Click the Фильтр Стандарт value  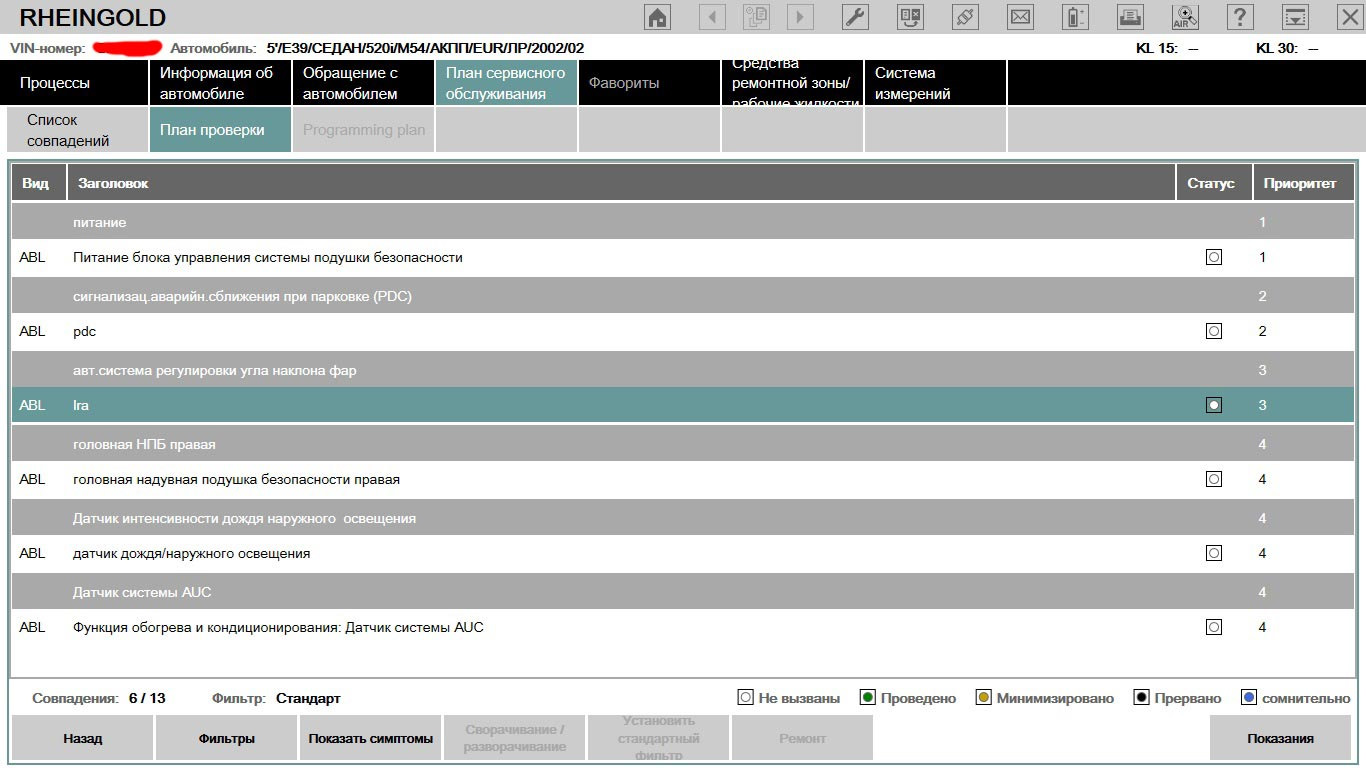click(x=308, y=698)
